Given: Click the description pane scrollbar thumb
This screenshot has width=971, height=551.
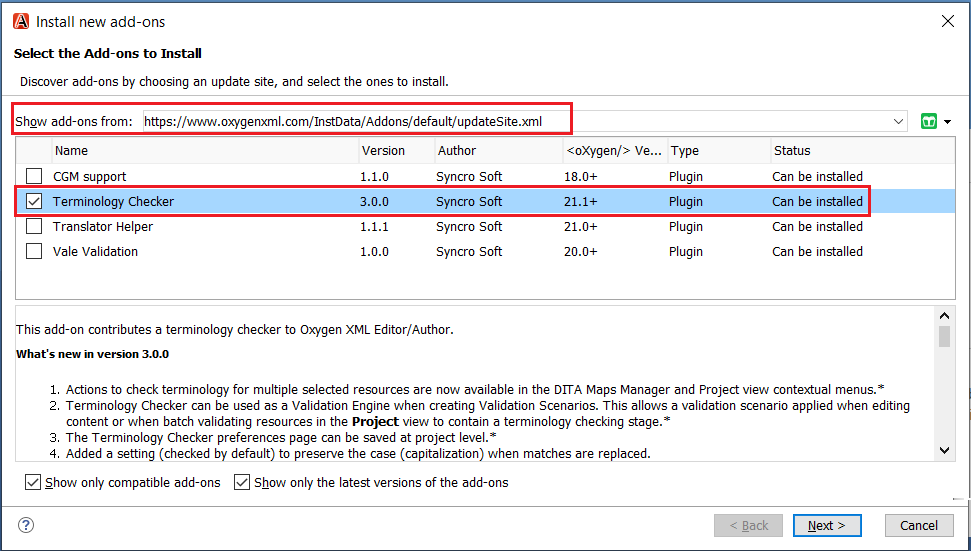Looking at the screenshot, I should tap(944, 336).
